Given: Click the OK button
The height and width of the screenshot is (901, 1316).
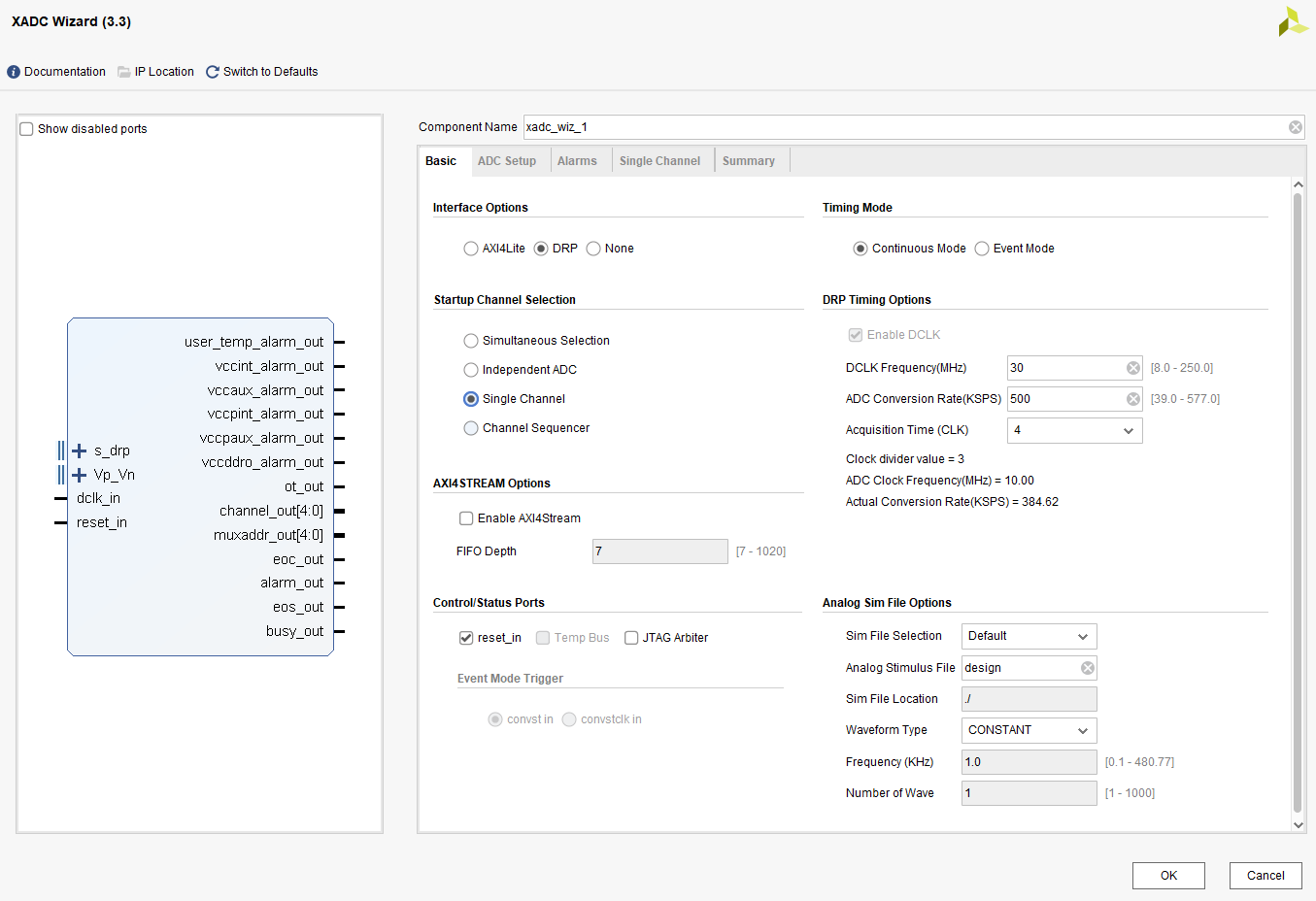Looking at the screenshot, I should [1168, 876].
